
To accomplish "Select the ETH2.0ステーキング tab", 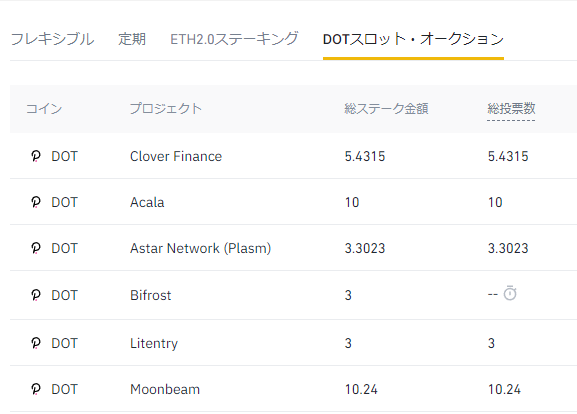I will 234,39.
